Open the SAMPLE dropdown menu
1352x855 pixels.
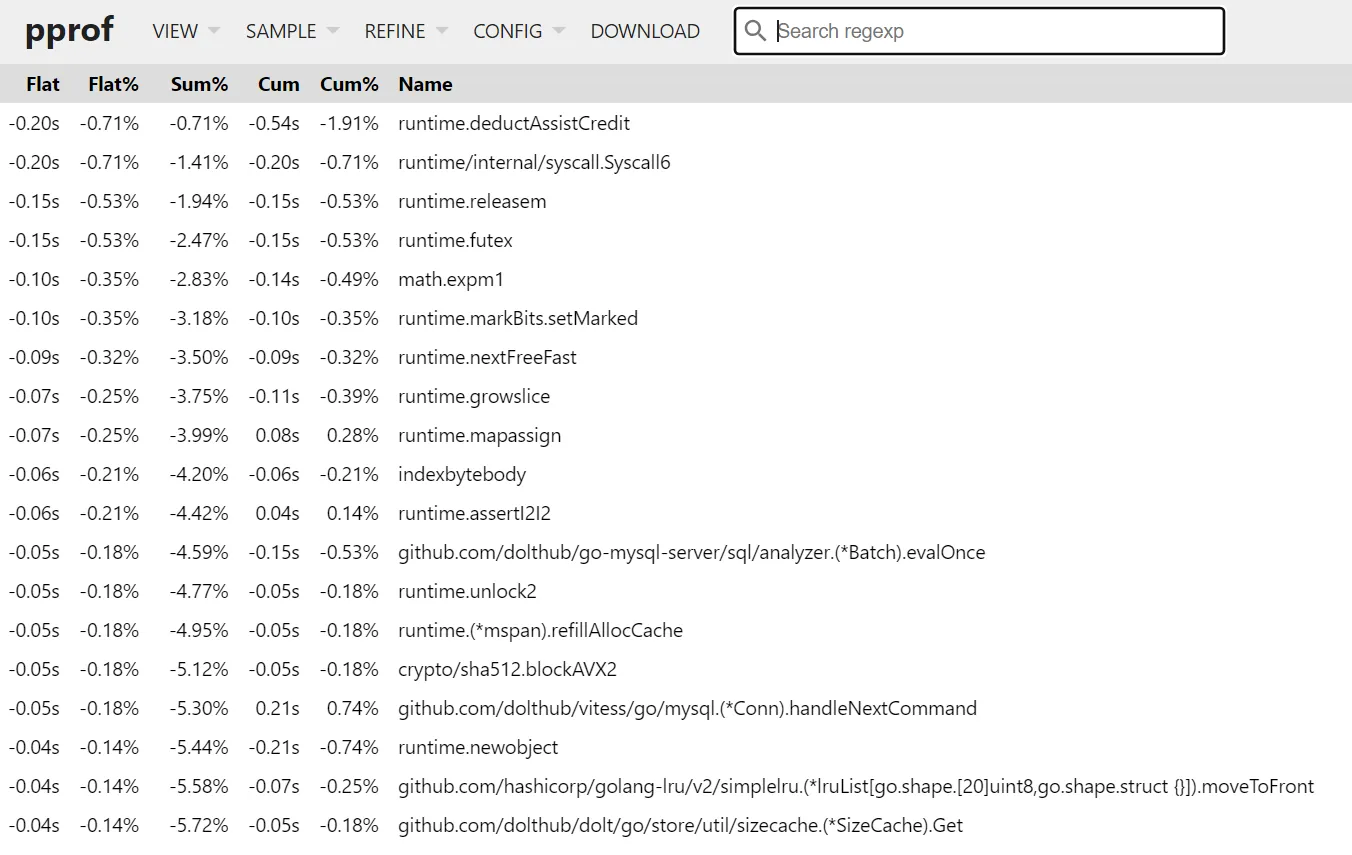[291, 31]
